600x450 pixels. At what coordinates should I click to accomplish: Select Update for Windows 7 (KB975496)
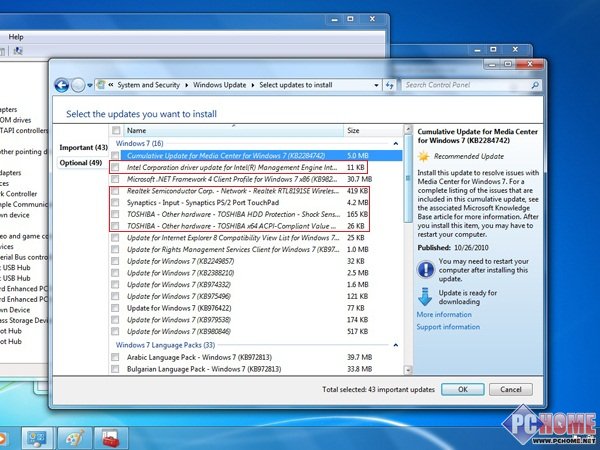pyautogui.click(x=255, y=296)
